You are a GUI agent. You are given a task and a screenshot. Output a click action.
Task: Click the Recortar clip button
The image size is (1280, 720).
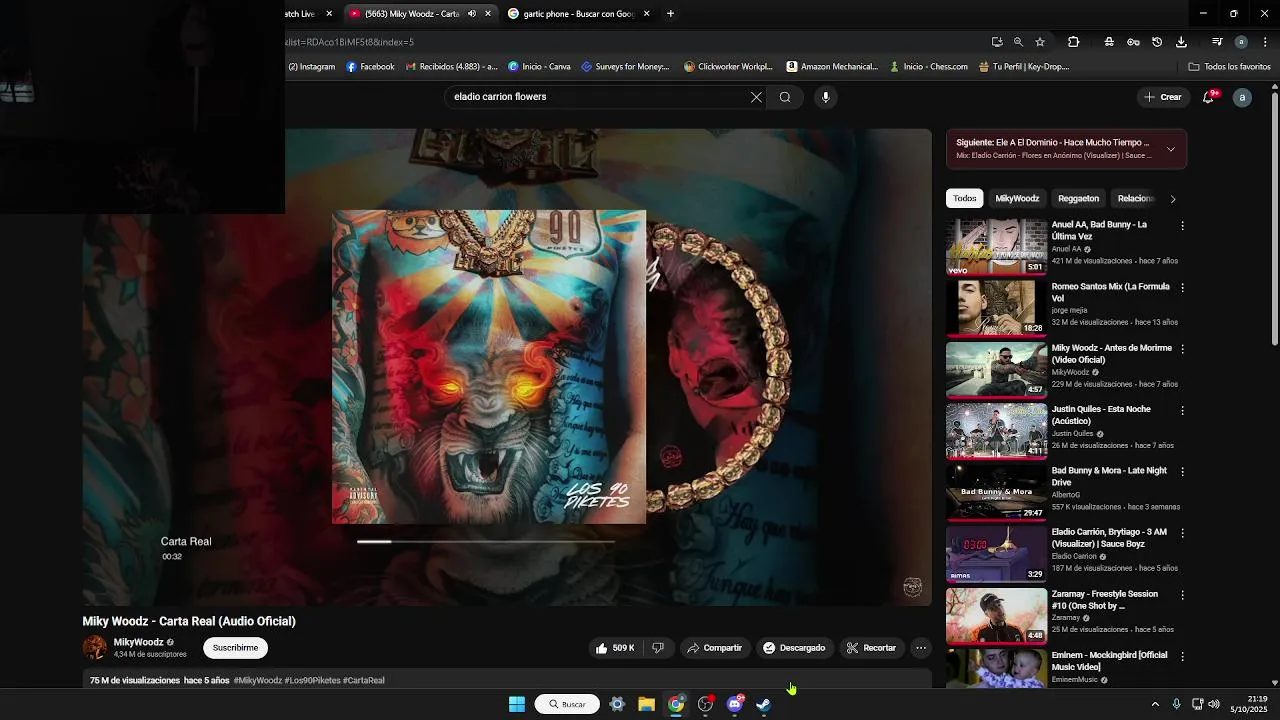(871, 648)
